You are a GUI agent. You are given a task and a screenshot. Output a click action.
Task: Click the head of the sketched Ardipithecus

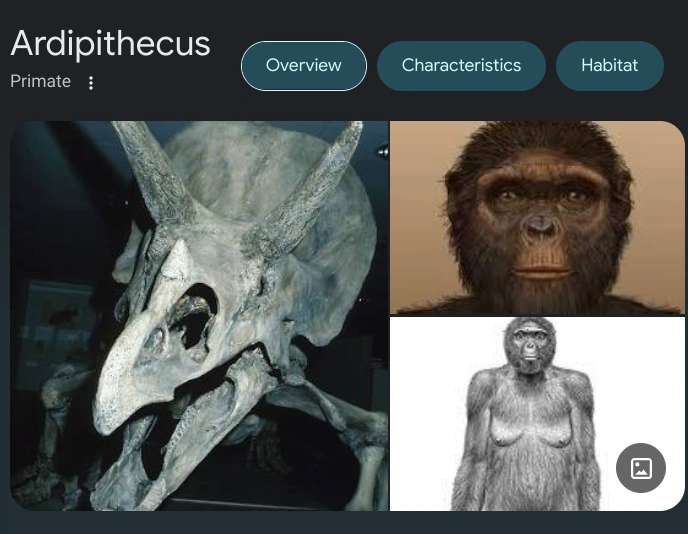530,346
